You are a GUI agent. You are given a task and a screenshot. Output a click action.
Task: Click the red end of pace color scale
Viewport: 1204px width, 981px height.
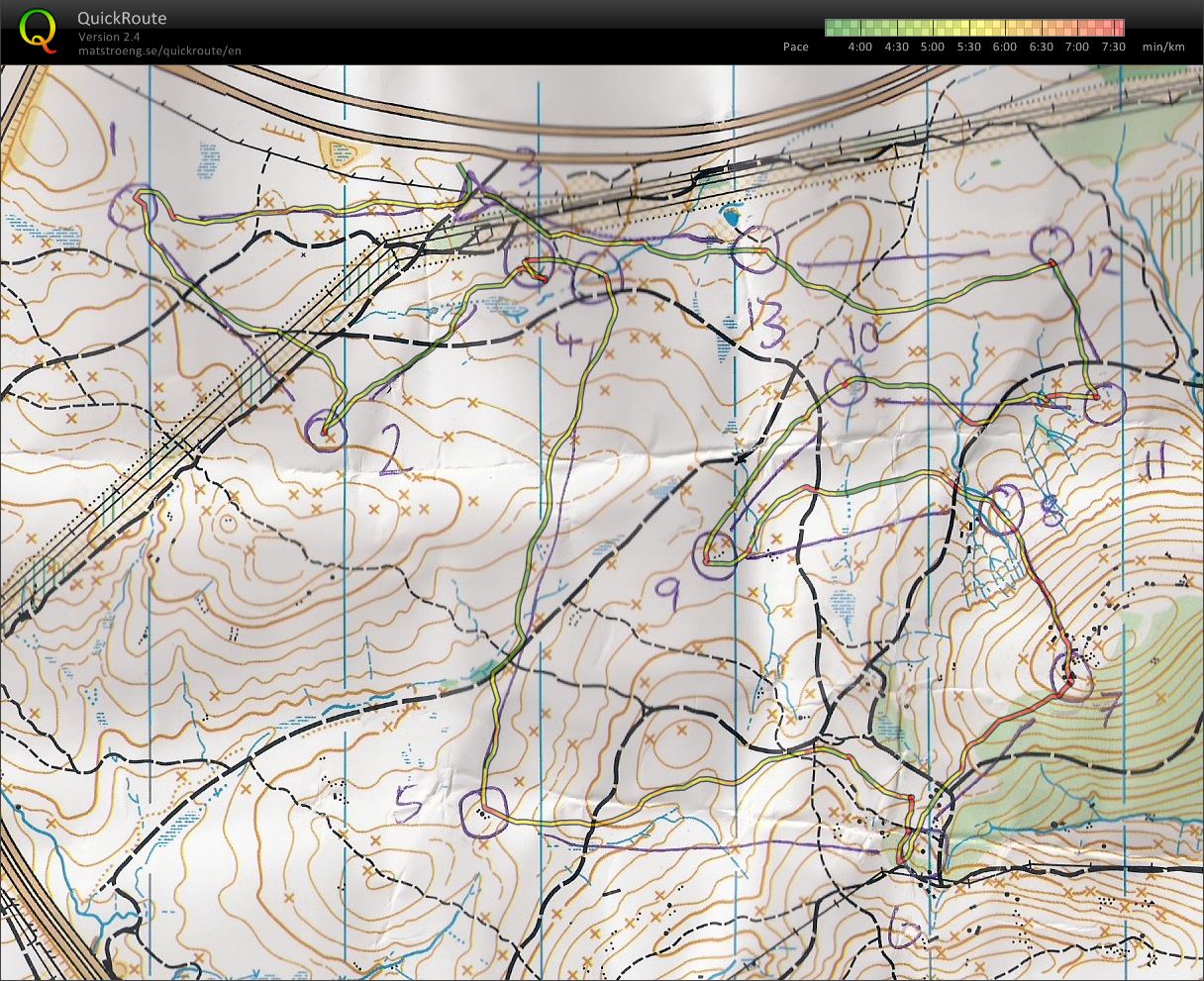pyautogui.click(x=1115, y=28)
